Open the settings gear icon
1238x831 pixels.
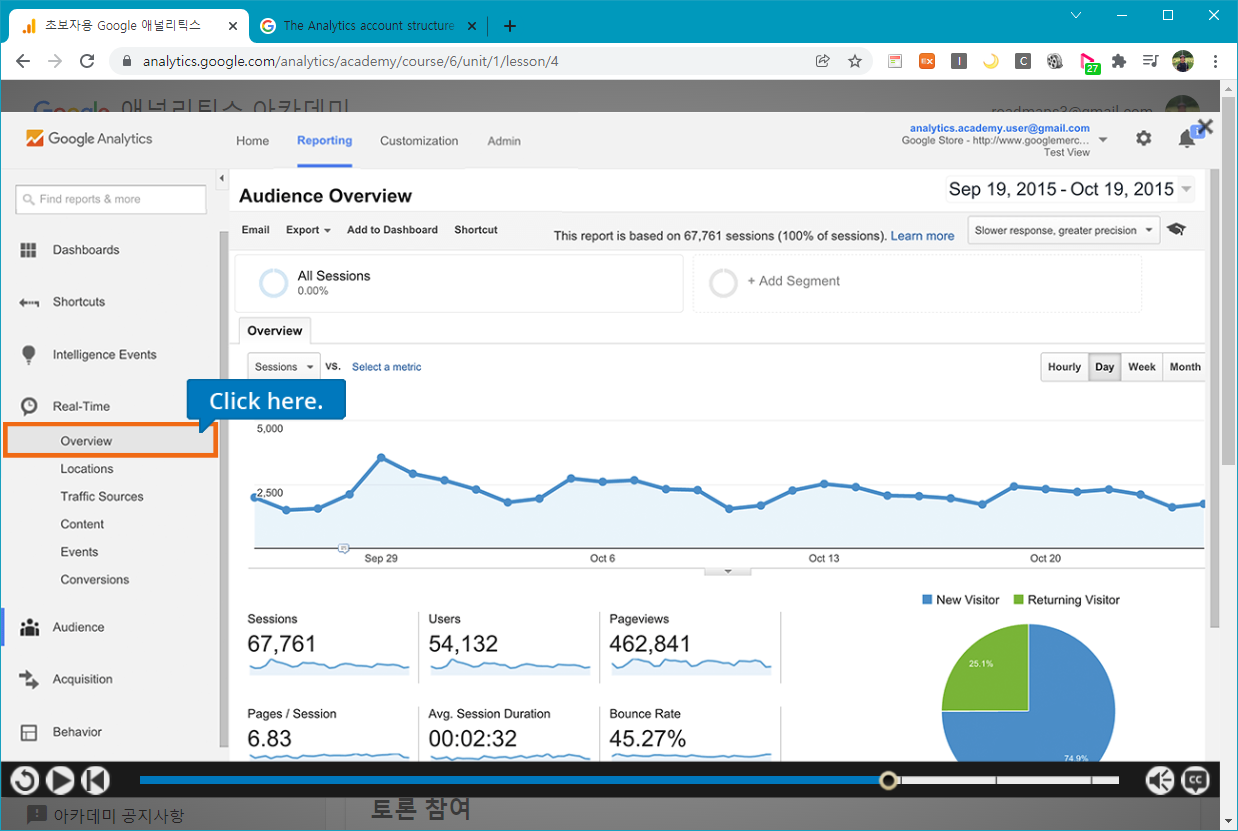tap(1144, 139)
